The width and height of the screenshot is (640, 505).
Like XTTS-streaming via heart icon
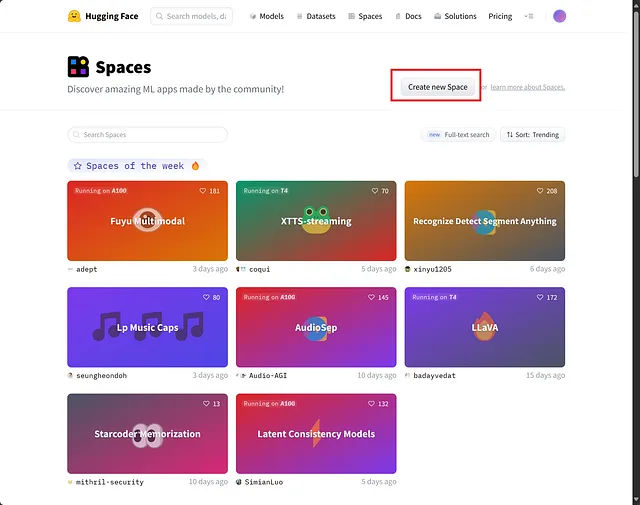click(375, 191)
